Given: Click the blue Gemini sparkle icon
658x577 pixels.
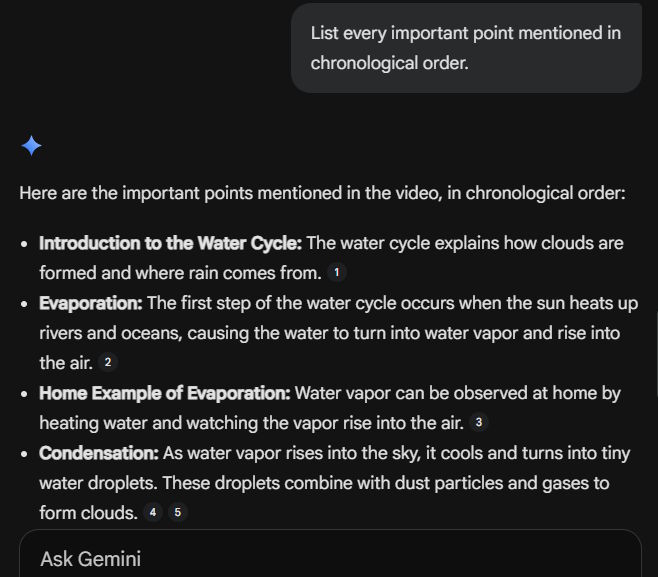Looking at the screenshot, I should (x=31, y=146).
